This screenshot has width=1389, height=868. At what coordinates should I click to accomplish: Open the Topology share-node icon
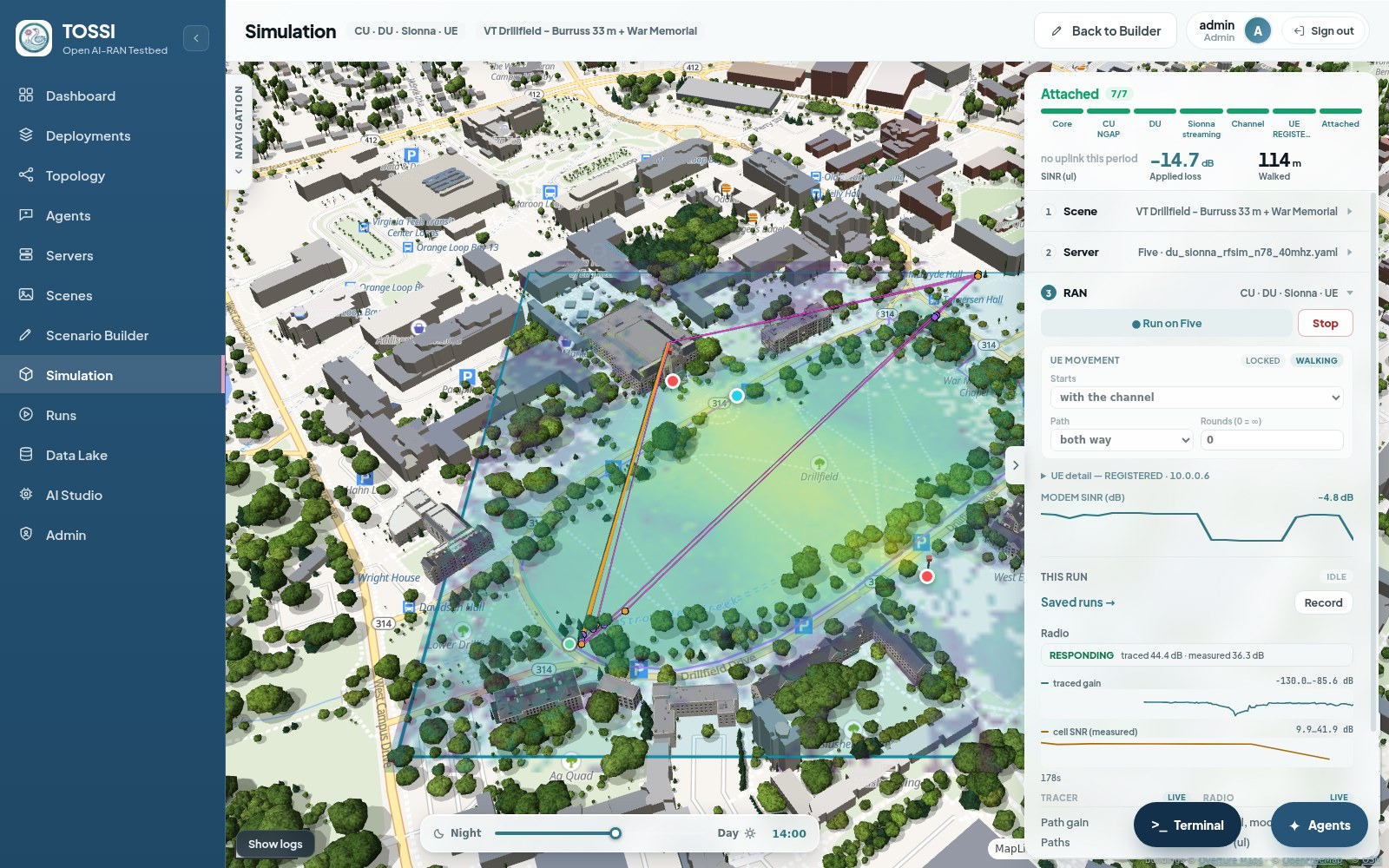point(26,175)
